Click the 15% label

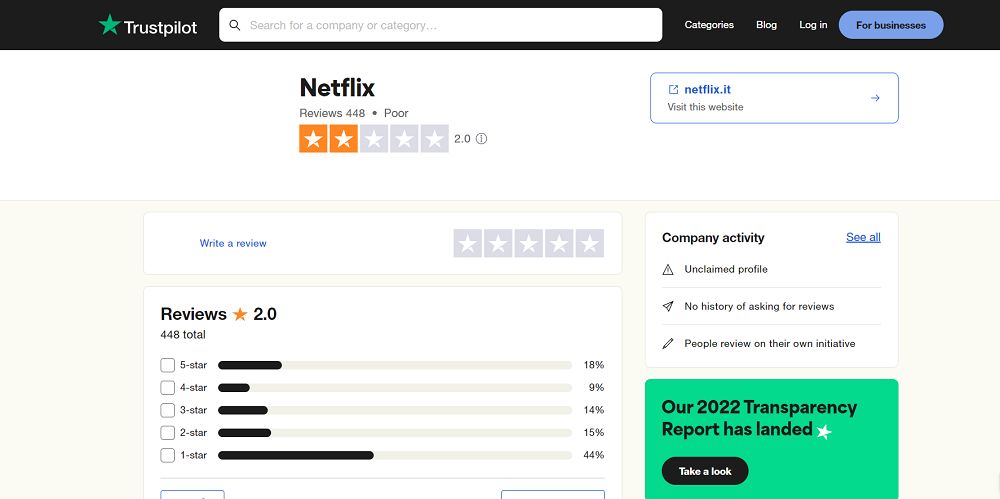pos(594,433)
